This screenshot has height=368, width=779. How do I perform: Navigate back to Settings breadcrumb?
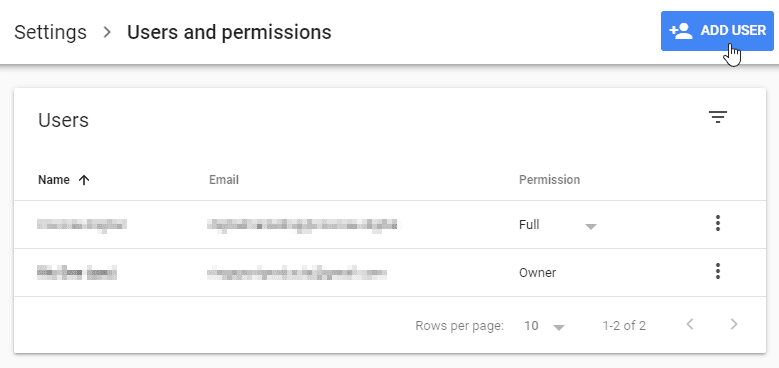[x=50, y=33]
